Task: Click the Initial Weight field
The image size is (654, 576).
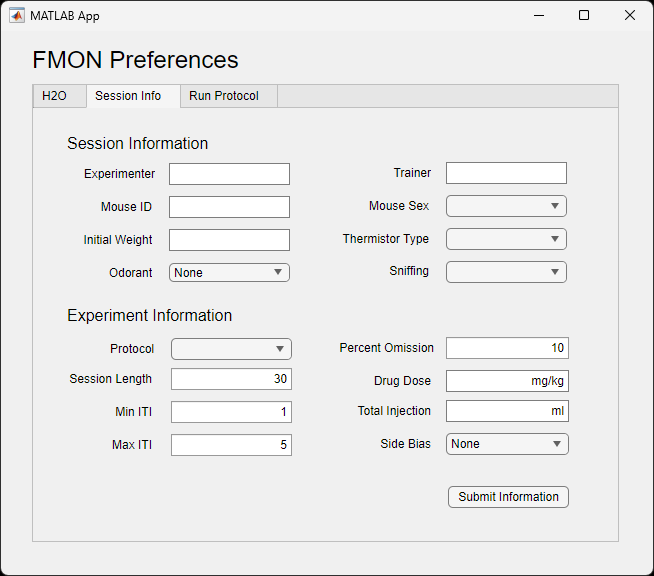Action: pos(229,240)
